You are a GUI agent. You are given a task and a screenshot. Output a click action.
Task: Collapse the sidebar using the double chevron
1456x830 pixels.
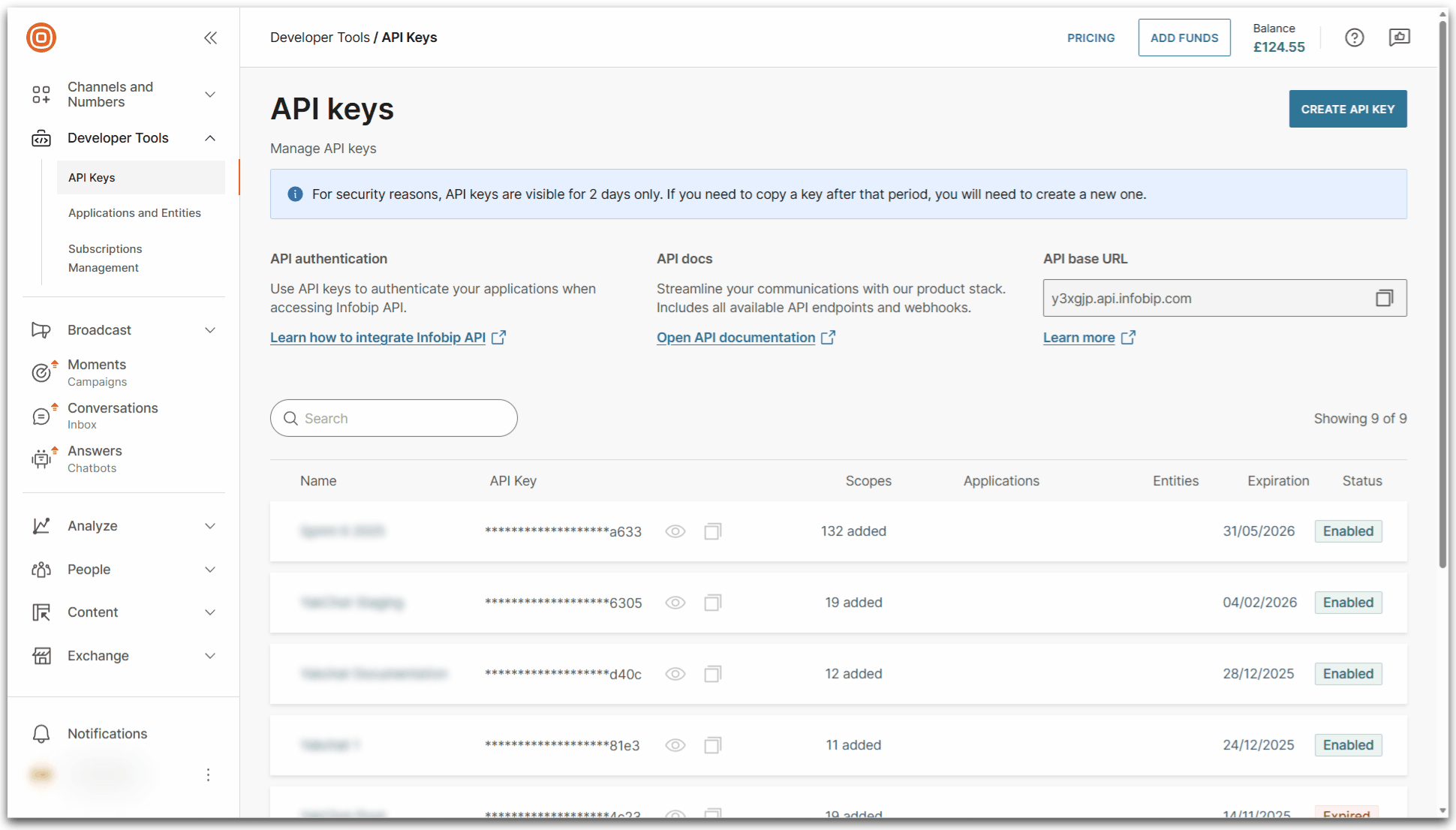(211, 38)
